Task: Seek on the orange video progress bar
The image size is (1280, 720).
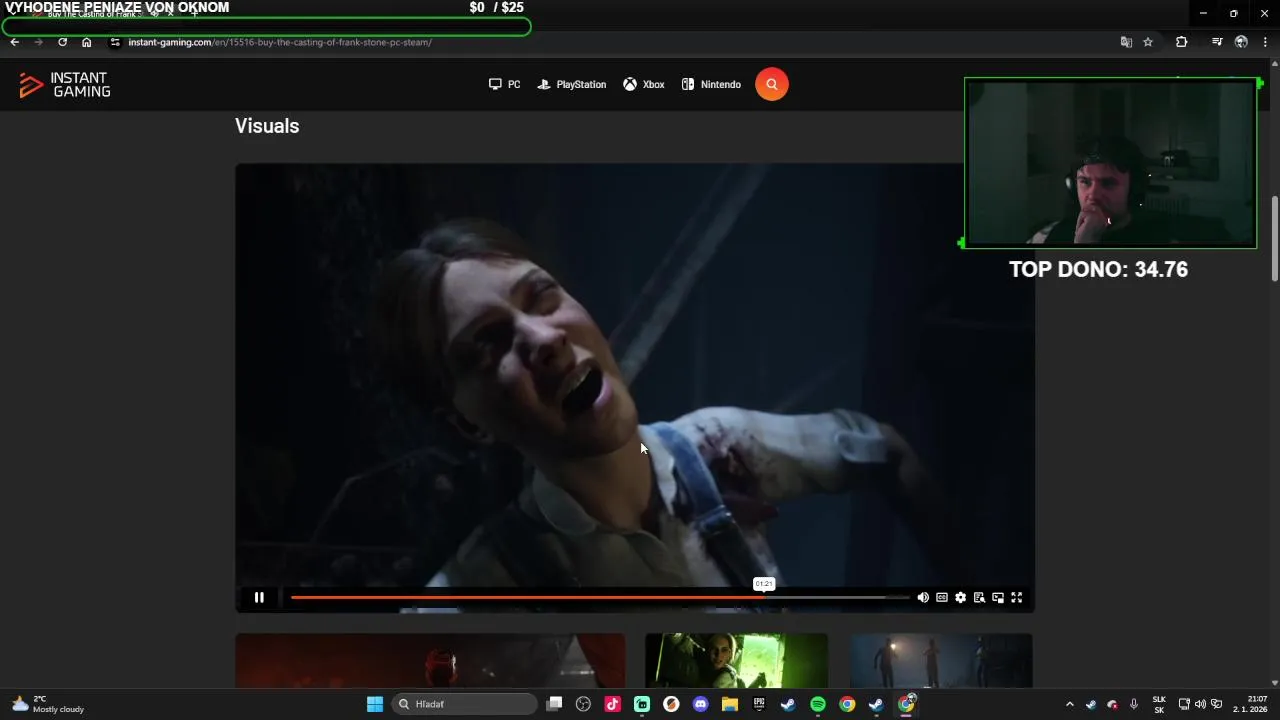Action: [599, 597]
